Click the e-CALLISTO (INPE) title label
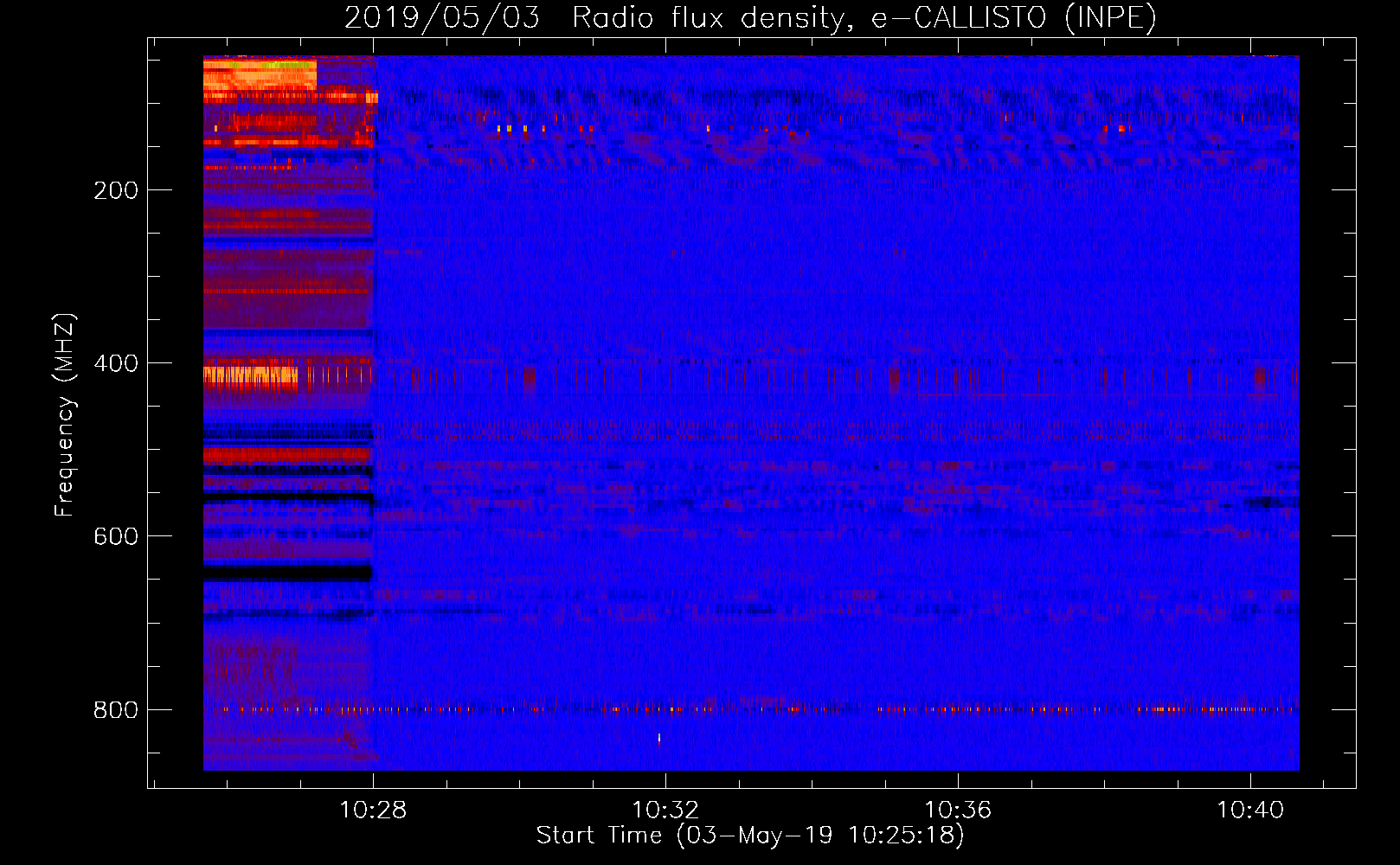 click(x=1013, y=17)
